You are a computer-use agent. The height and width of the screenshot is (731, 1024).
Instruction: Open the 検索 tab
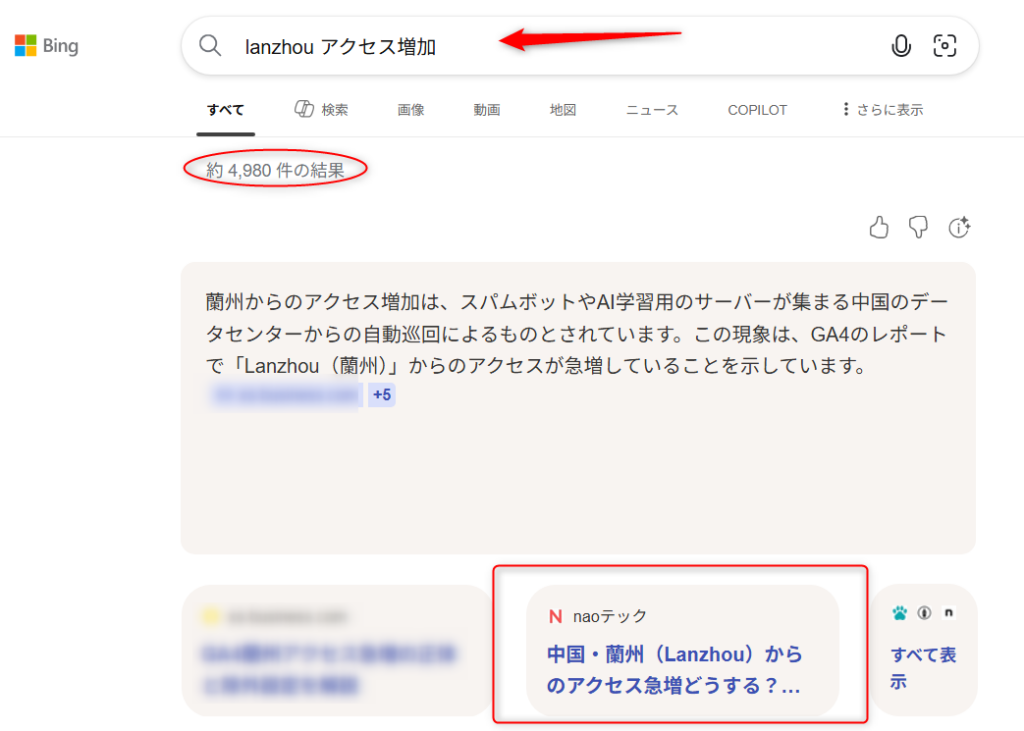(x=322, y=110)
